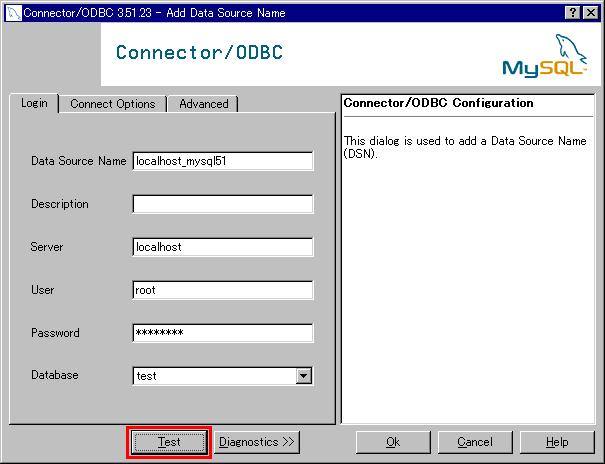The height and width of the screenshot is (464, 605).
Task: Expand the Database dropdown arrow
Action: (x=304, y=376)
